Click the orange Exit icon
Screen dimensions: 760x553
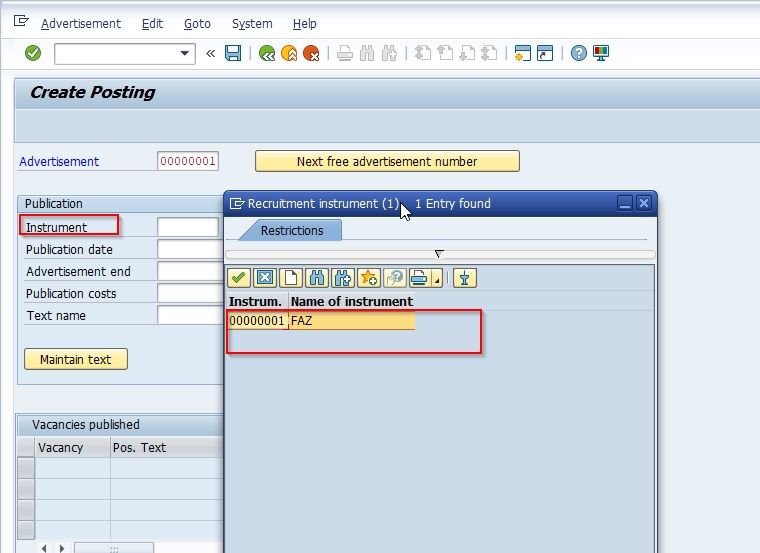coord(289,53)
